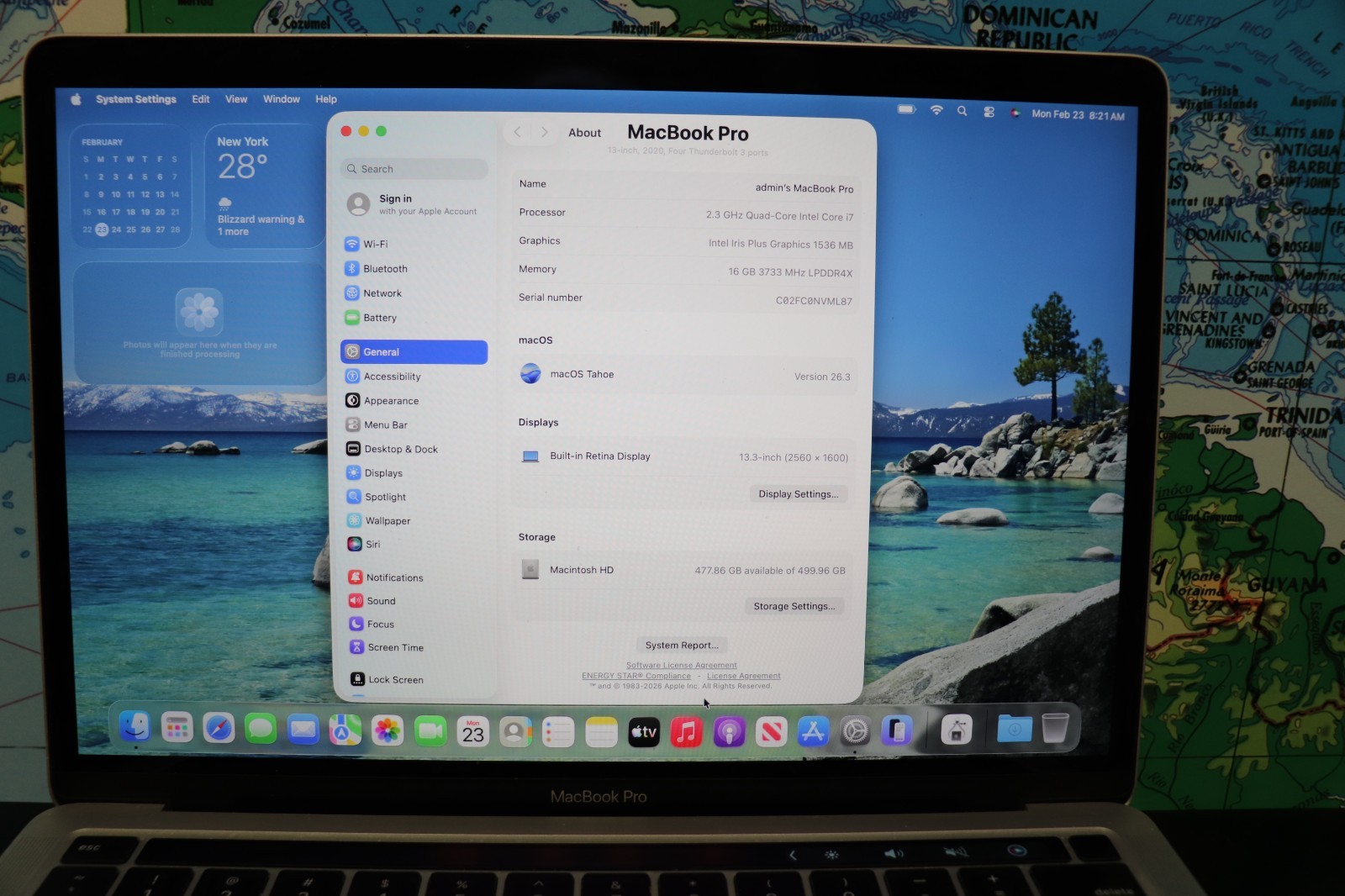Open Podcasts from the Dock
Screen dimensions: 1345x896
[x=729, y=732]
